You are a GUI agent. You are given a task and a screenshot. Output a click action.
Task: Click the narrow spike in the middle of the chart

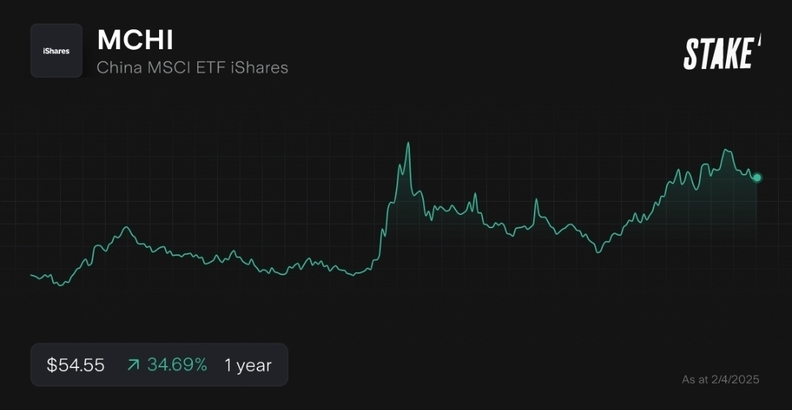[x=537, y=201]
